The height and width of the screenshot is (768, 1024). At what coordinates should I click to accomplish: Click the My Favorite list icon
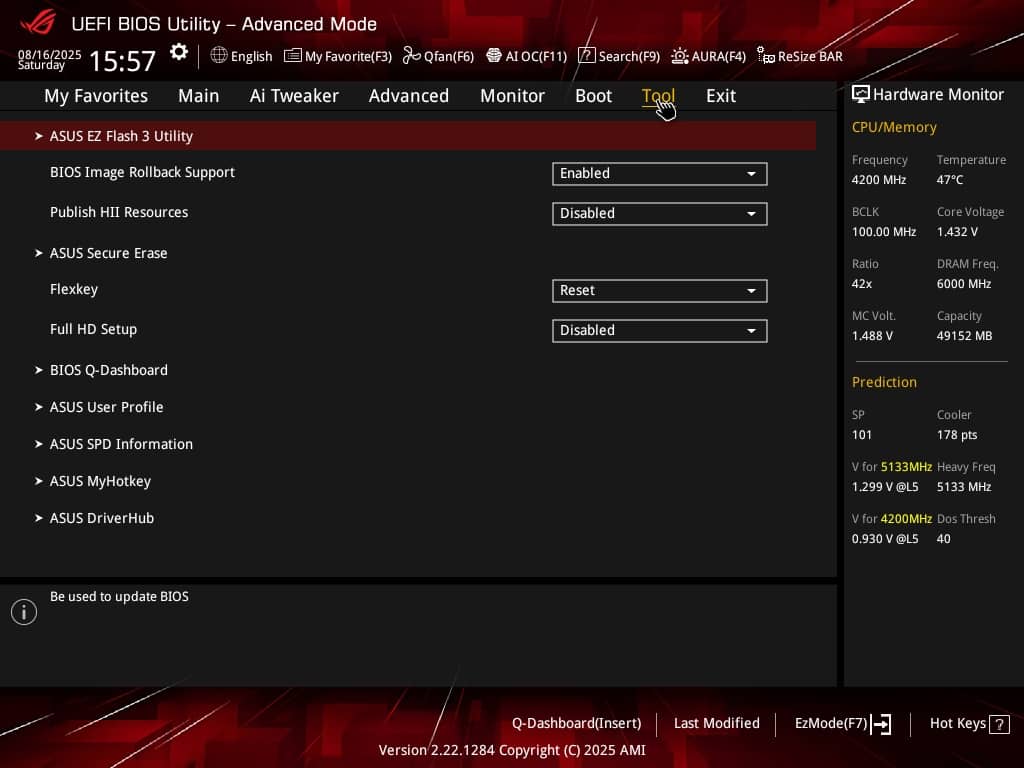(293, 56)
